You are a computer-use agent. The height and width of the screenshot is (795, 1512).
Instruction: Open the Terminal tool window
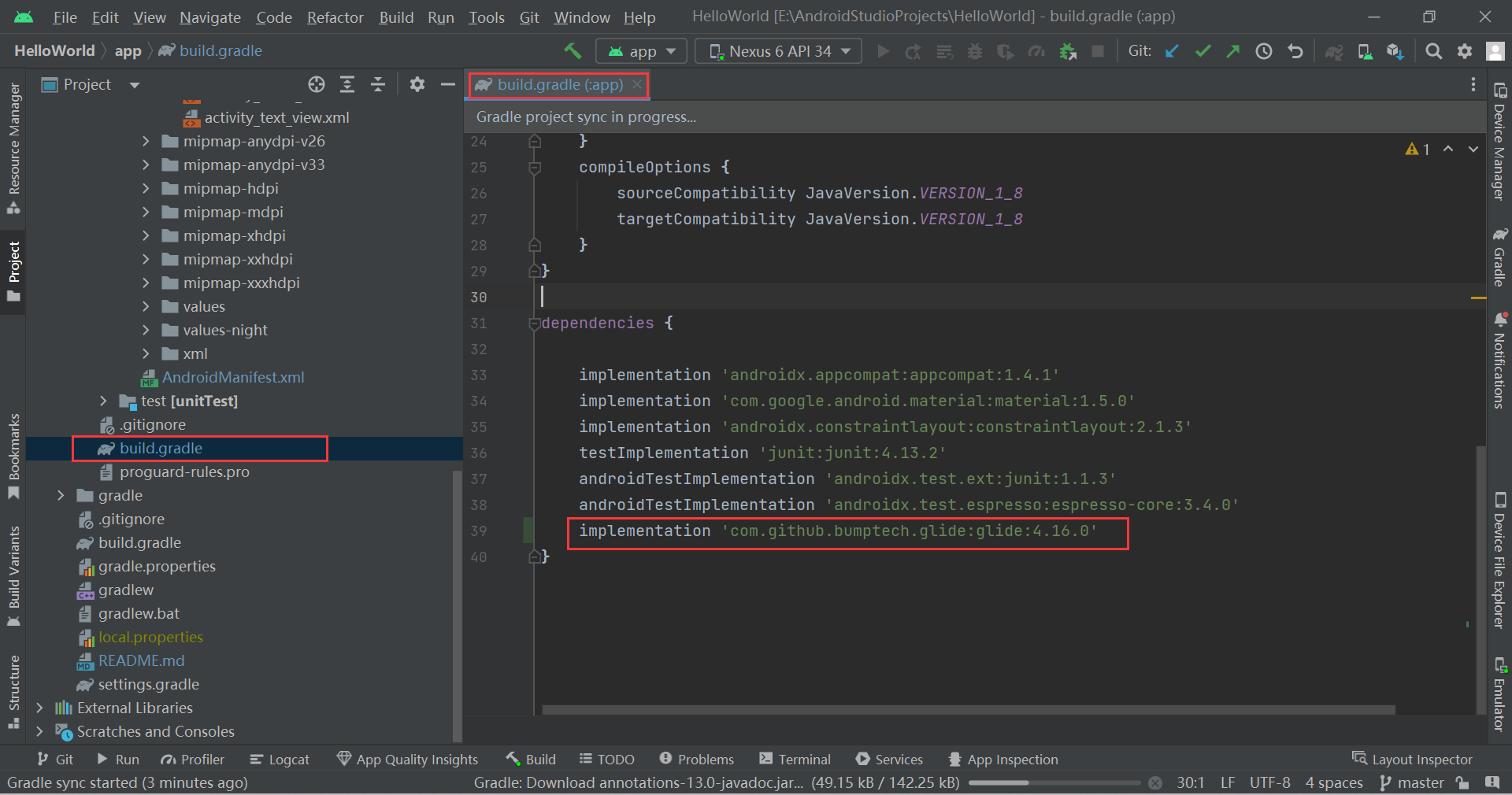795,760
